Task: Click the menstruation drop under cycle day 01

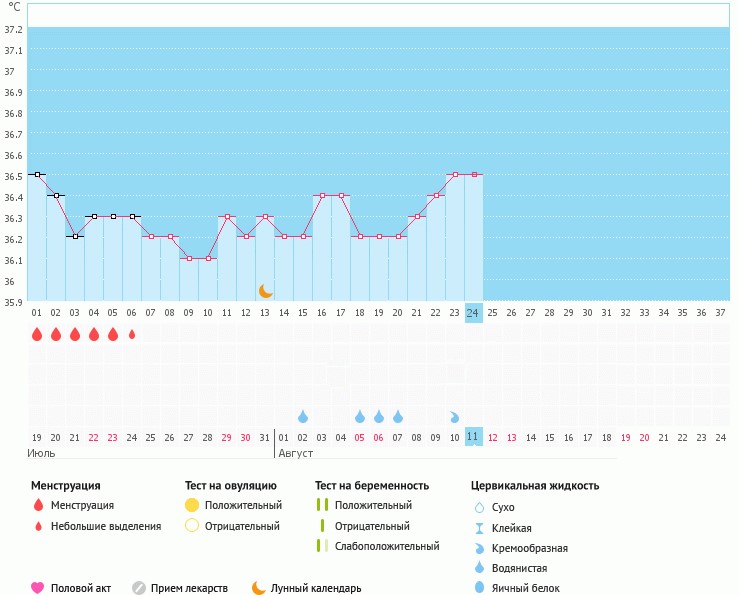Action: pyautogui.click(x=37, y=335)
